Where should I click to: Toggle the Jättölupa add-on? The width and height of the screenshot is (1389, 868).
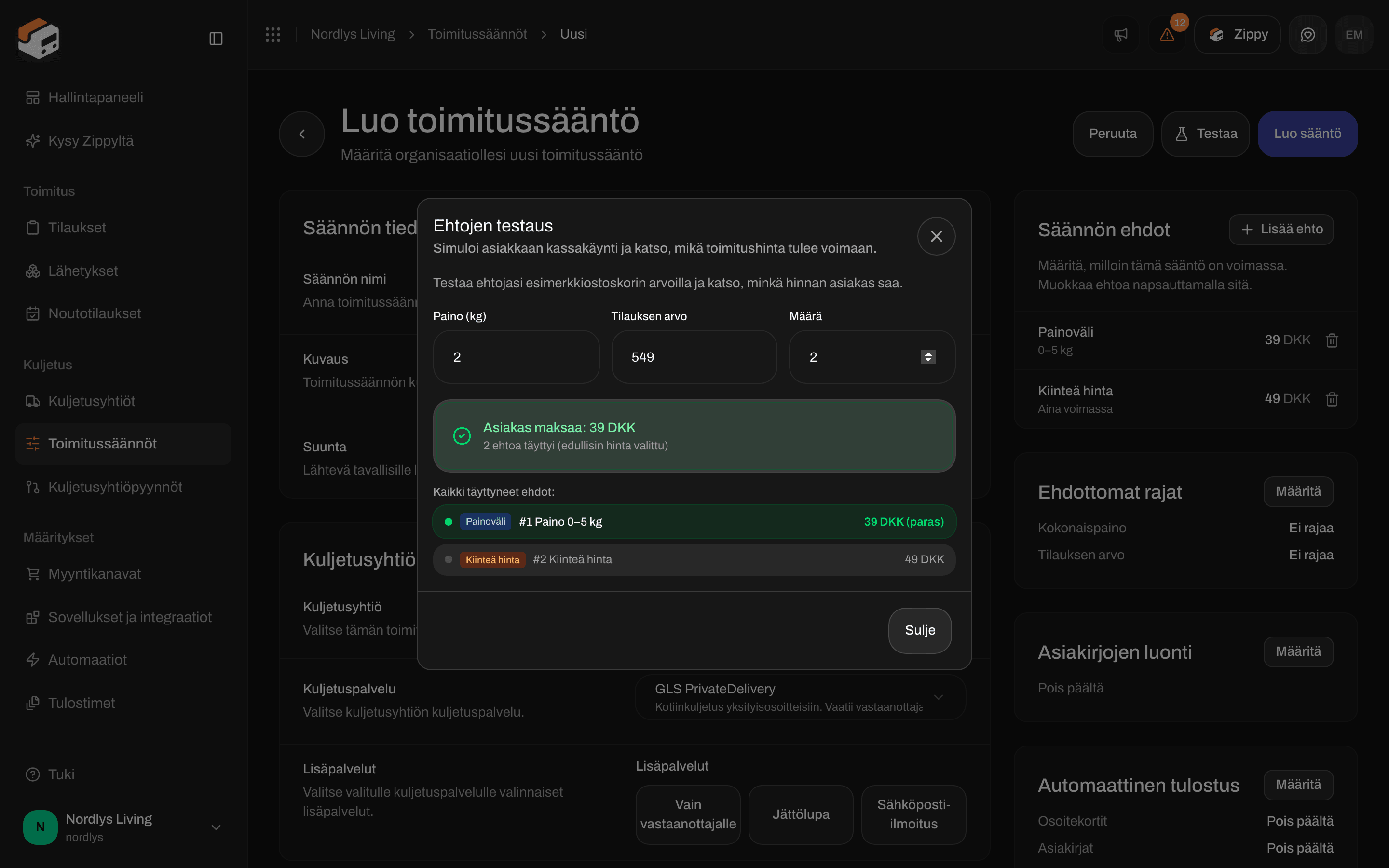coord(801,814)
